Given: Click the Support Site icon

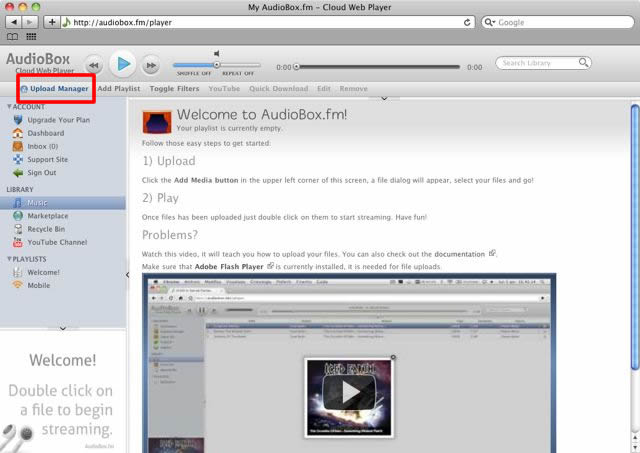Looking at the screenshot, I should [18, 159].
